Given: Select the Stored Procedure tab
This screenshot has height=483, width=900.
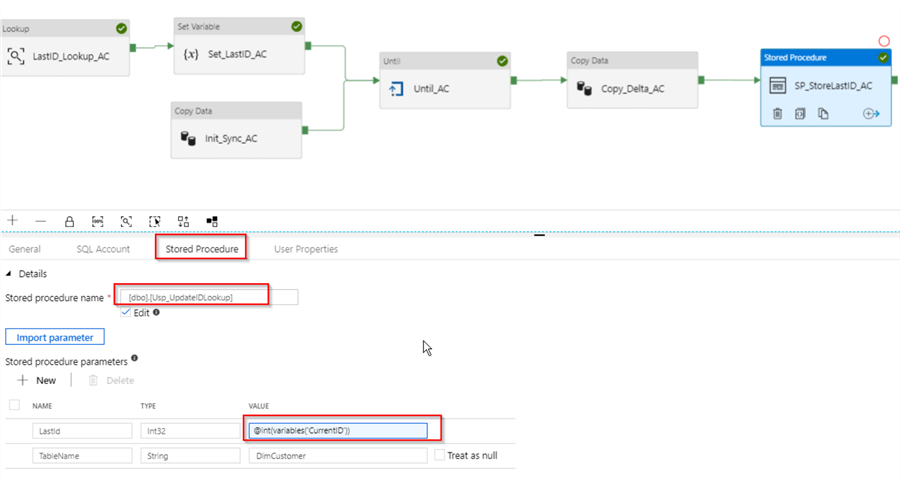Looking at the screenshot, I should pyautogui.click(x=201, y=249).
